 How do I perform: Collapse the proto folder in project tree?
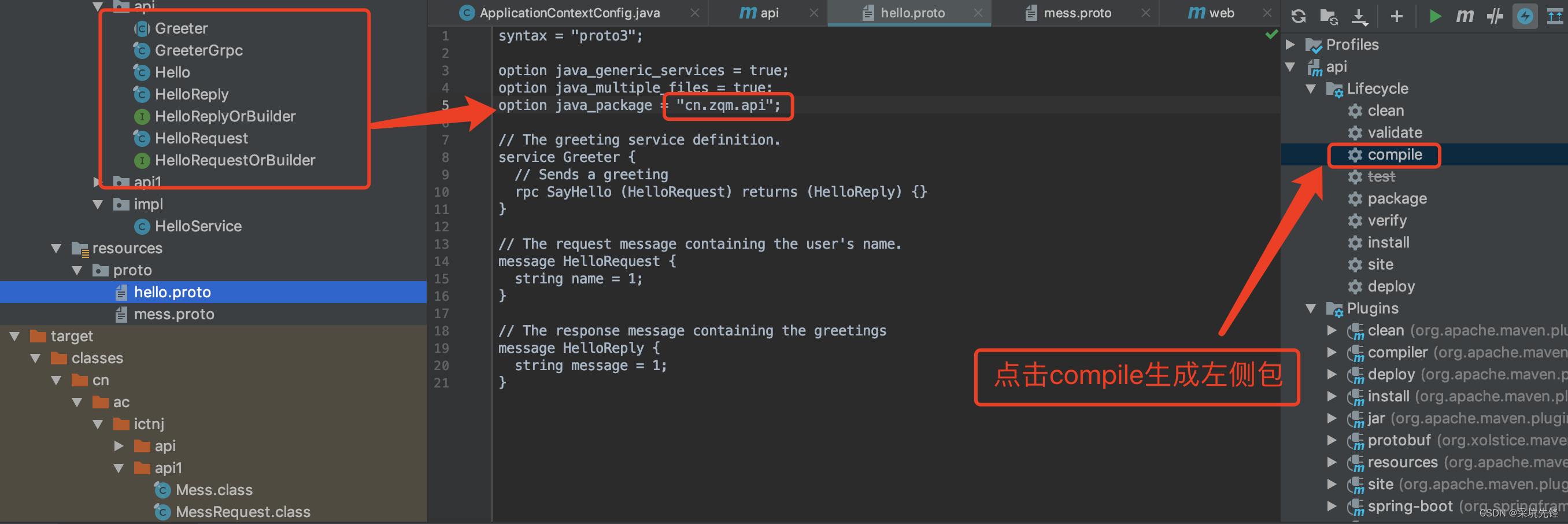click(77, 270)
